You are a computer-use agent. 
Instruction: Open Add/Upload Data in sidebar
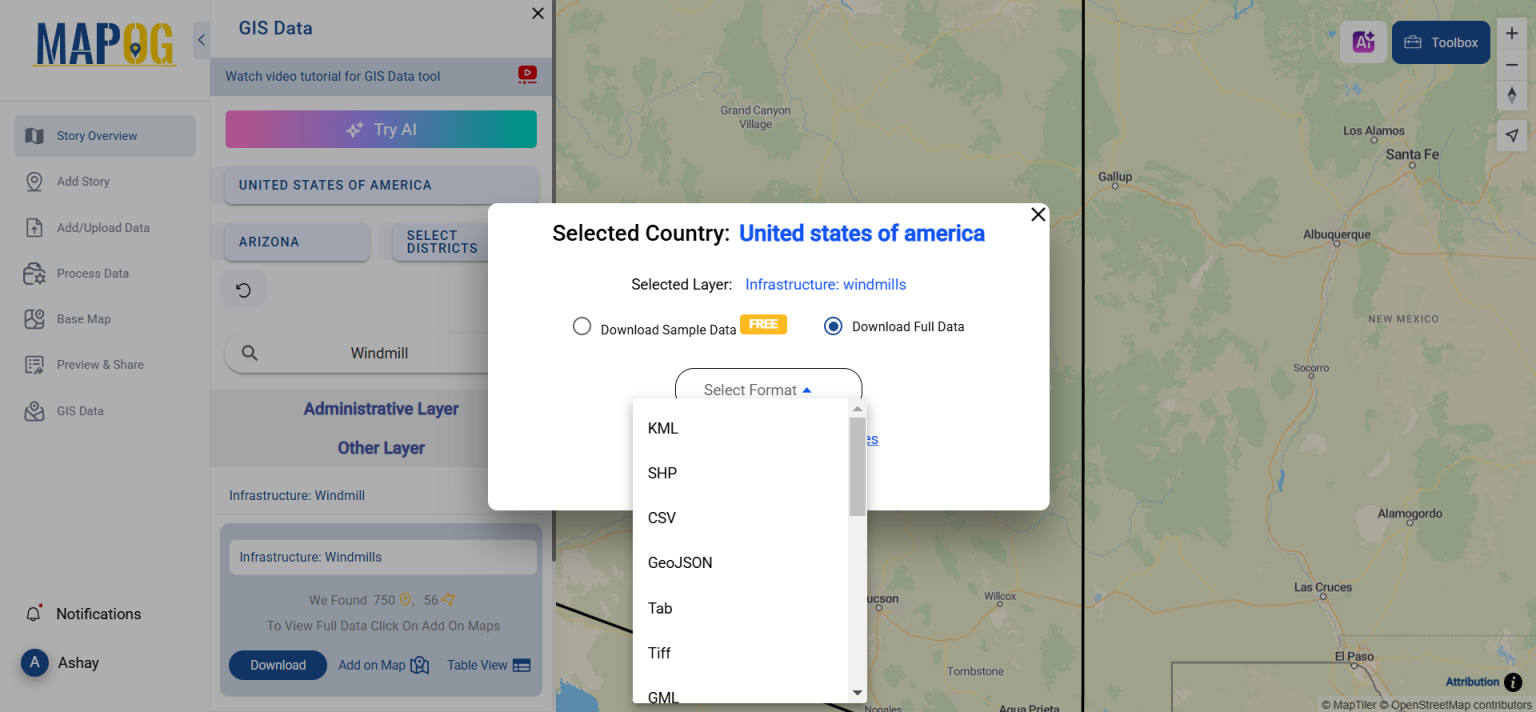point(105,228)
